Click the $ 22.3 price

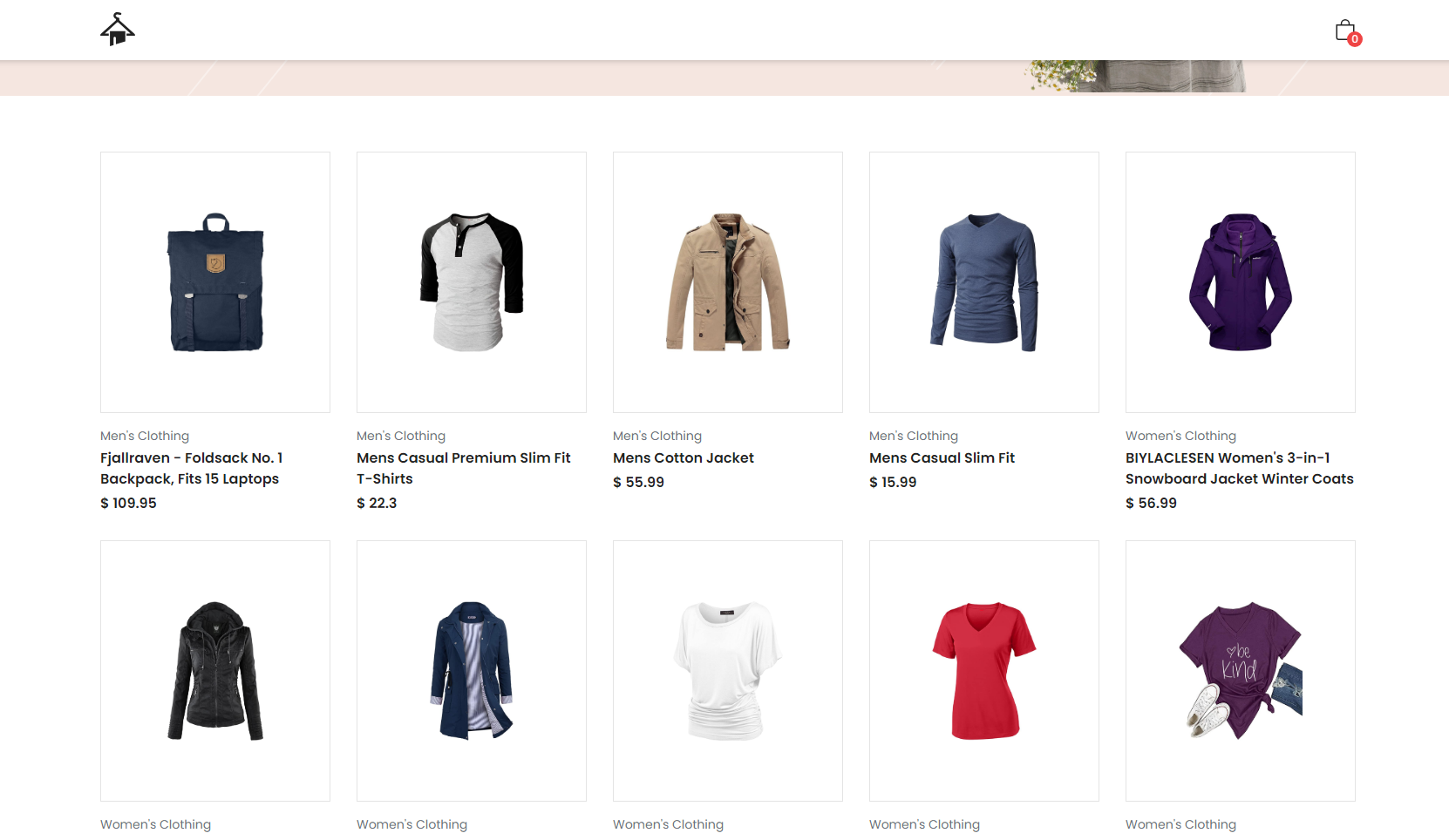pos(377,503)
